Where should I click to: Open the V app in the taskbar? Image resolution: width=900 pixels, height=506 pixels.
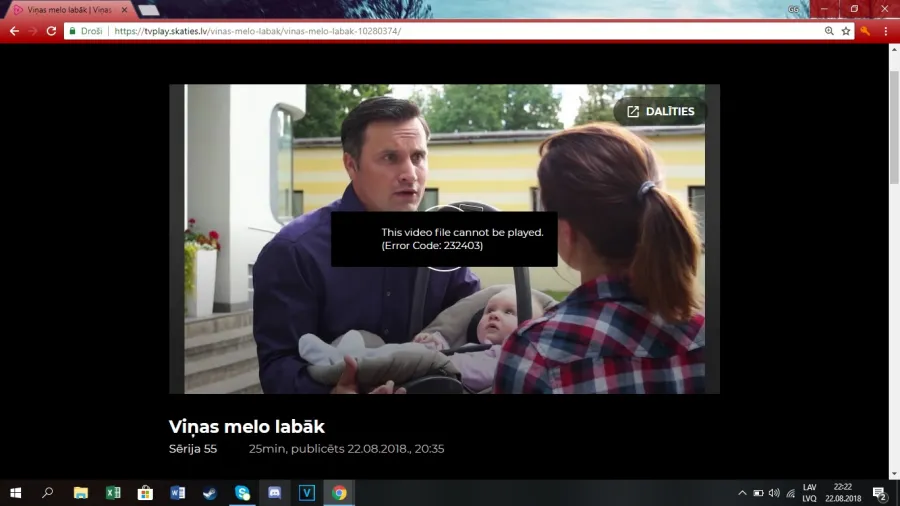coord(307,493)
